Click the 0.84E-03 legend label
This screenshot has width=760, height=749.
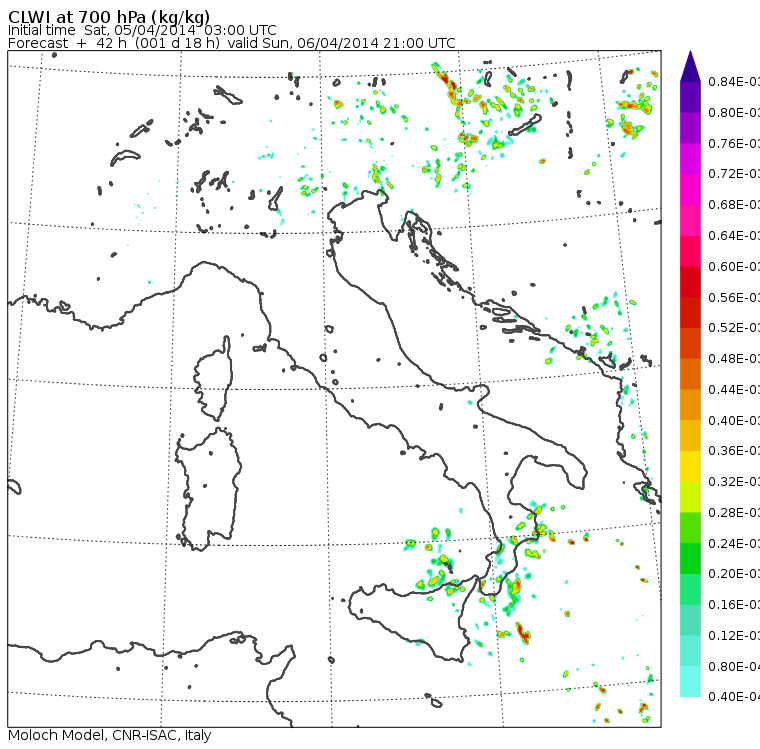click(x=734, y=82)
